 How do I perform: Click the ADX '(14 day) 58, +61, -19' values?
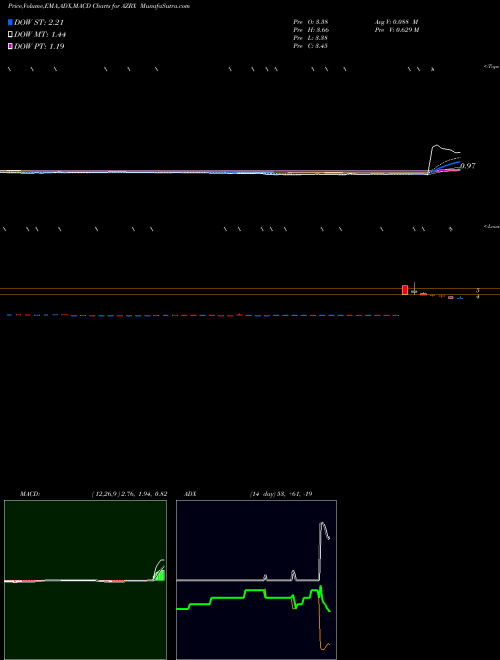pyautogui.click(x=280, y=494)
